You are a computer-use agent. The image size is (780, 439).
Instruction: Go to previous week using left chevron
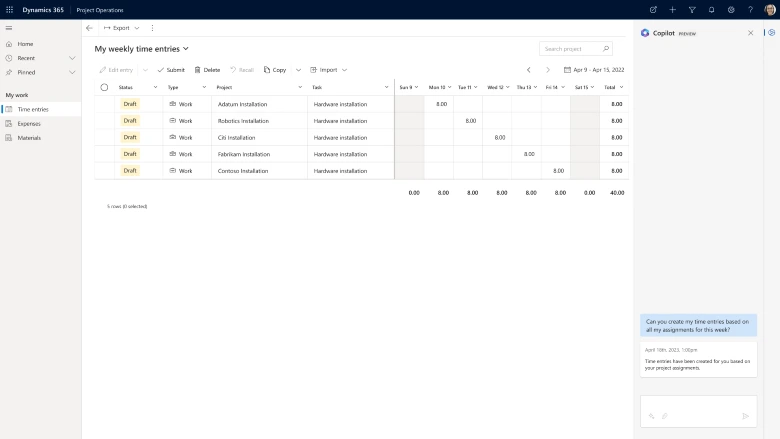tap(529, 70)
